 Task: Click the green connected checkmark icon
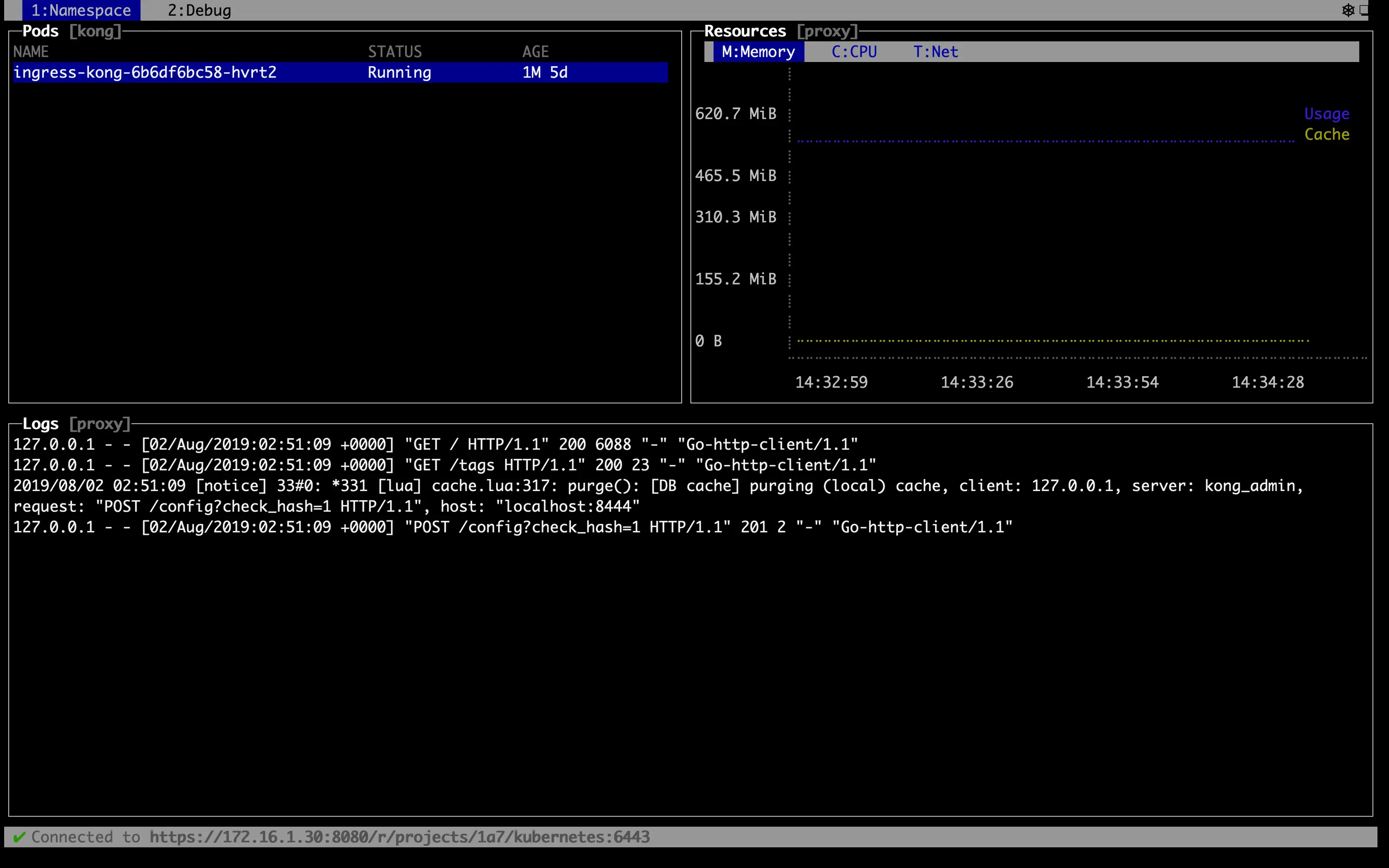(19, 837)
